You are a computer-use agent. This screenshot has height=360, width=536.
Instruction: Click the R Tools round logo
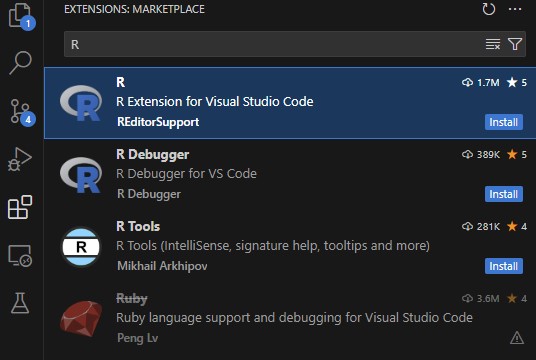click(81, 247)
